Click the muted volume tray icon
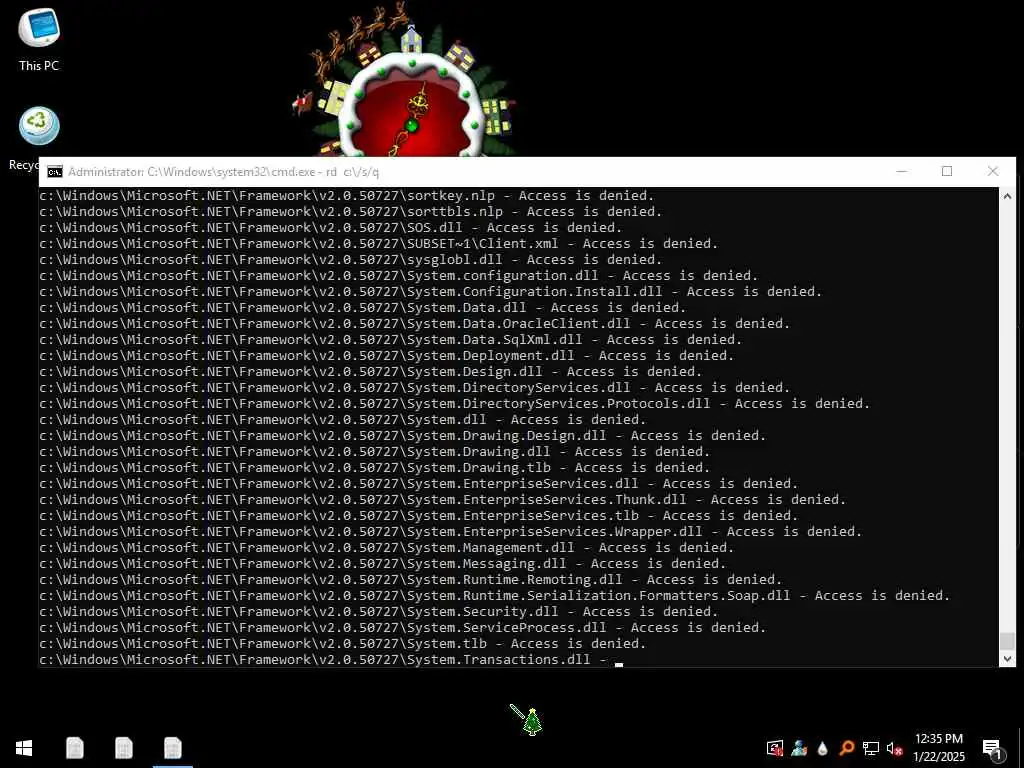 coord(894,749)
